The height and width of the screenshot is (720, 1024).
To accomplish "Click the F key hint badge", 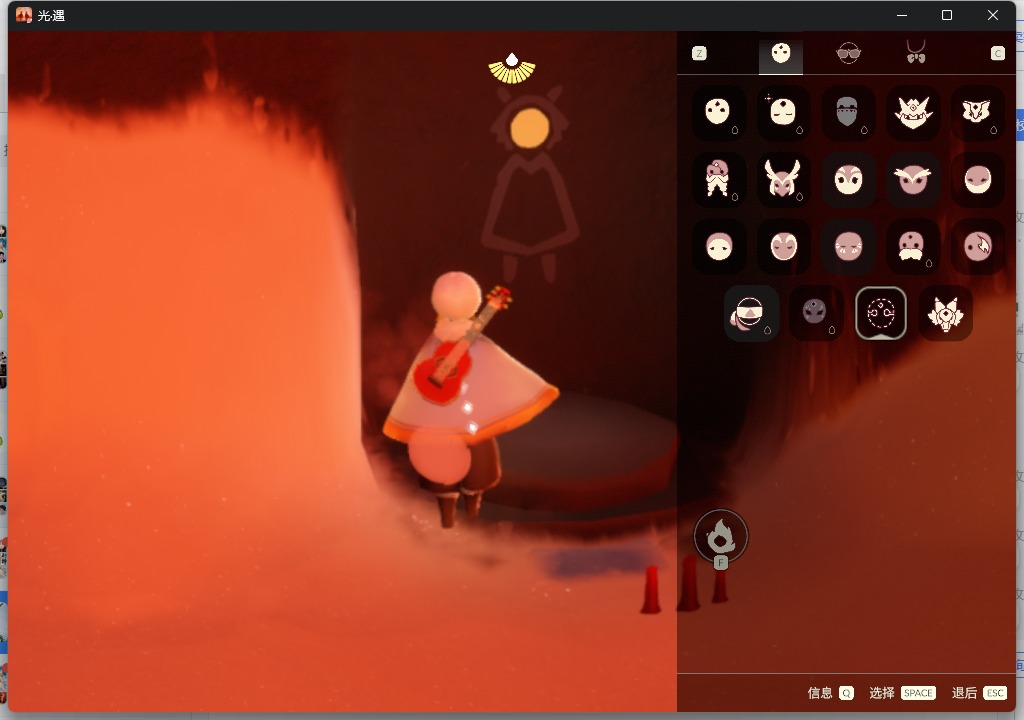I will click(720, 563).
